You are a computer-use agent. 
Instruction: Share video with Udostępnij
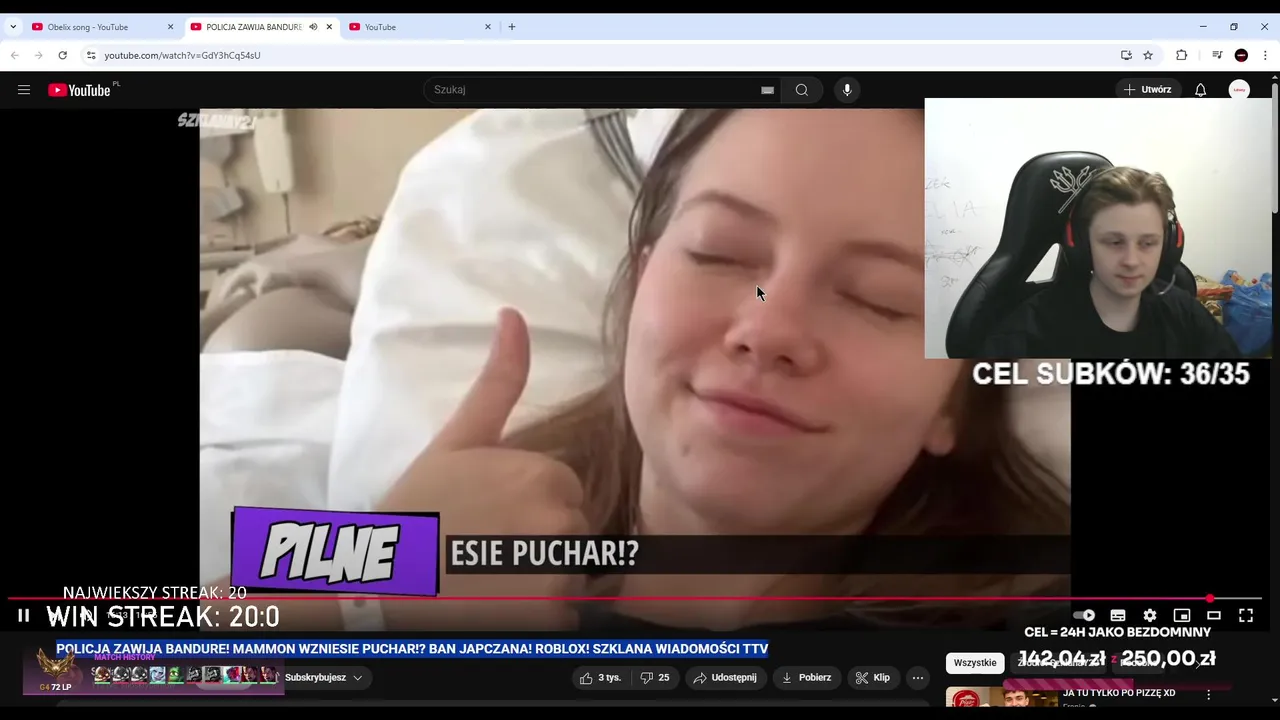coord(726,678)
